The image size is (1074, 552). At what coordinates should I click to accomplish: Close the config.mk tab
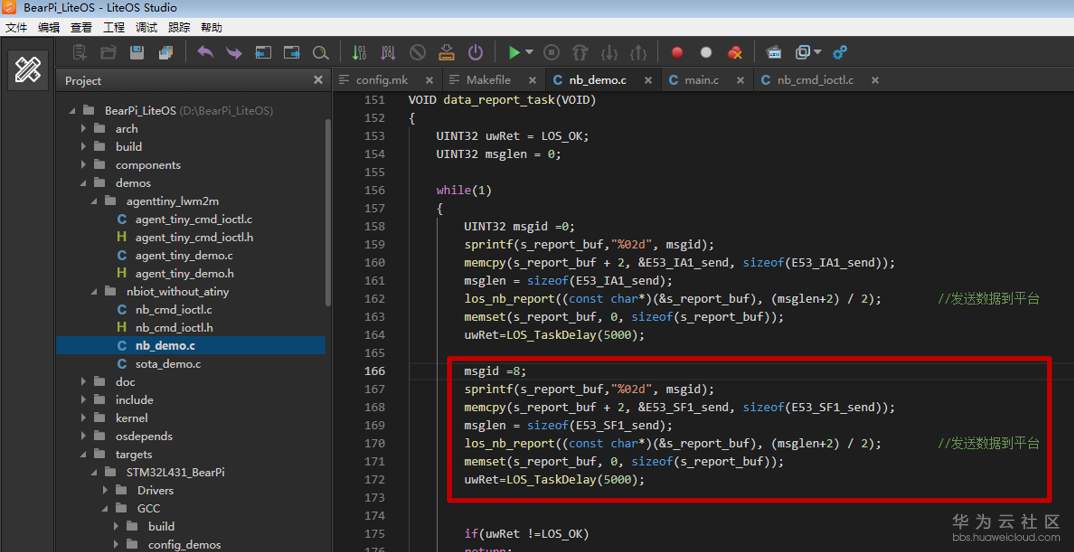429,80
